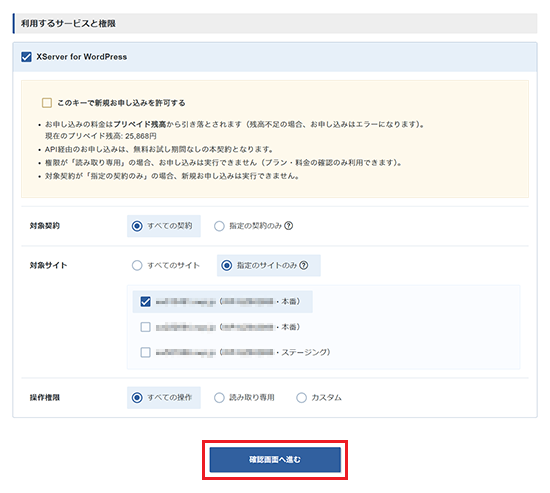
Task: Open help icon next to 指定の契約のみ
Action: click(288, 226)
